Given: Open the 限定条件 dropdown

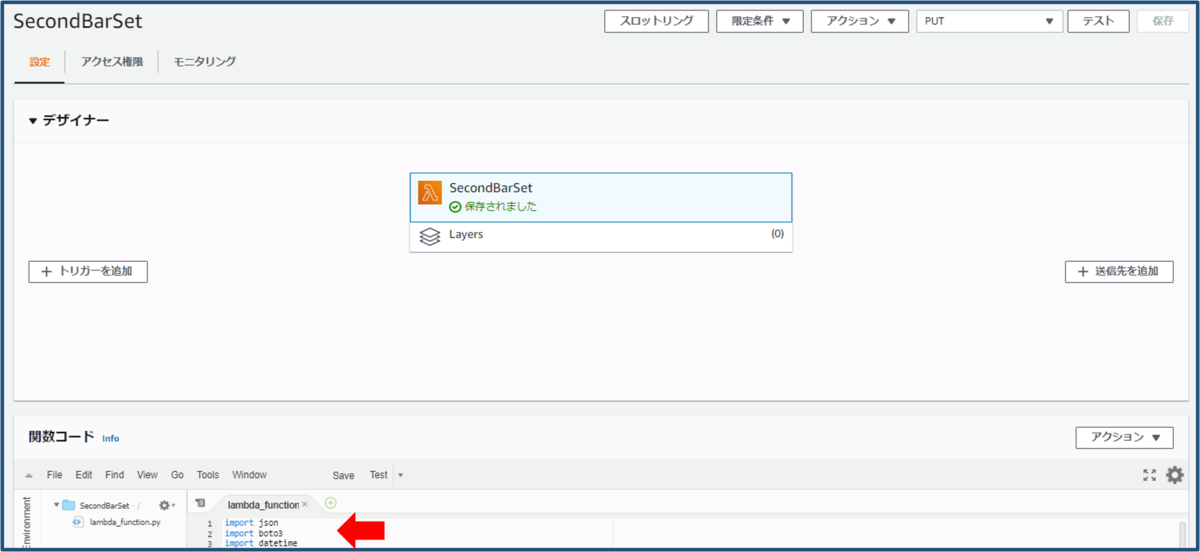Looking at the screenshot, I should [x=760, y=21].
